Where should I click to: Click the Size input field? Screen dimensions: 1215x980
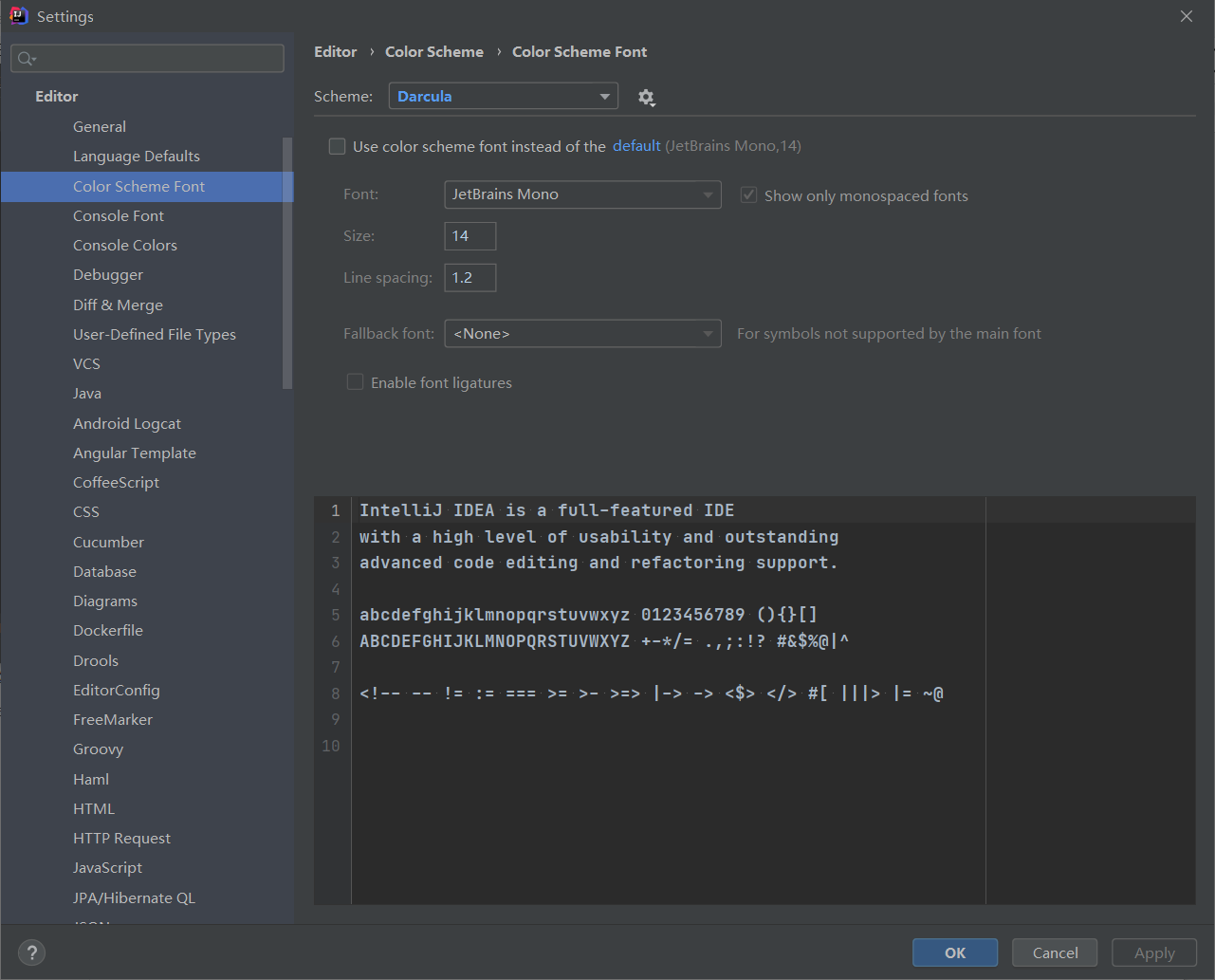pyautogui.click(x=470, y=236)
